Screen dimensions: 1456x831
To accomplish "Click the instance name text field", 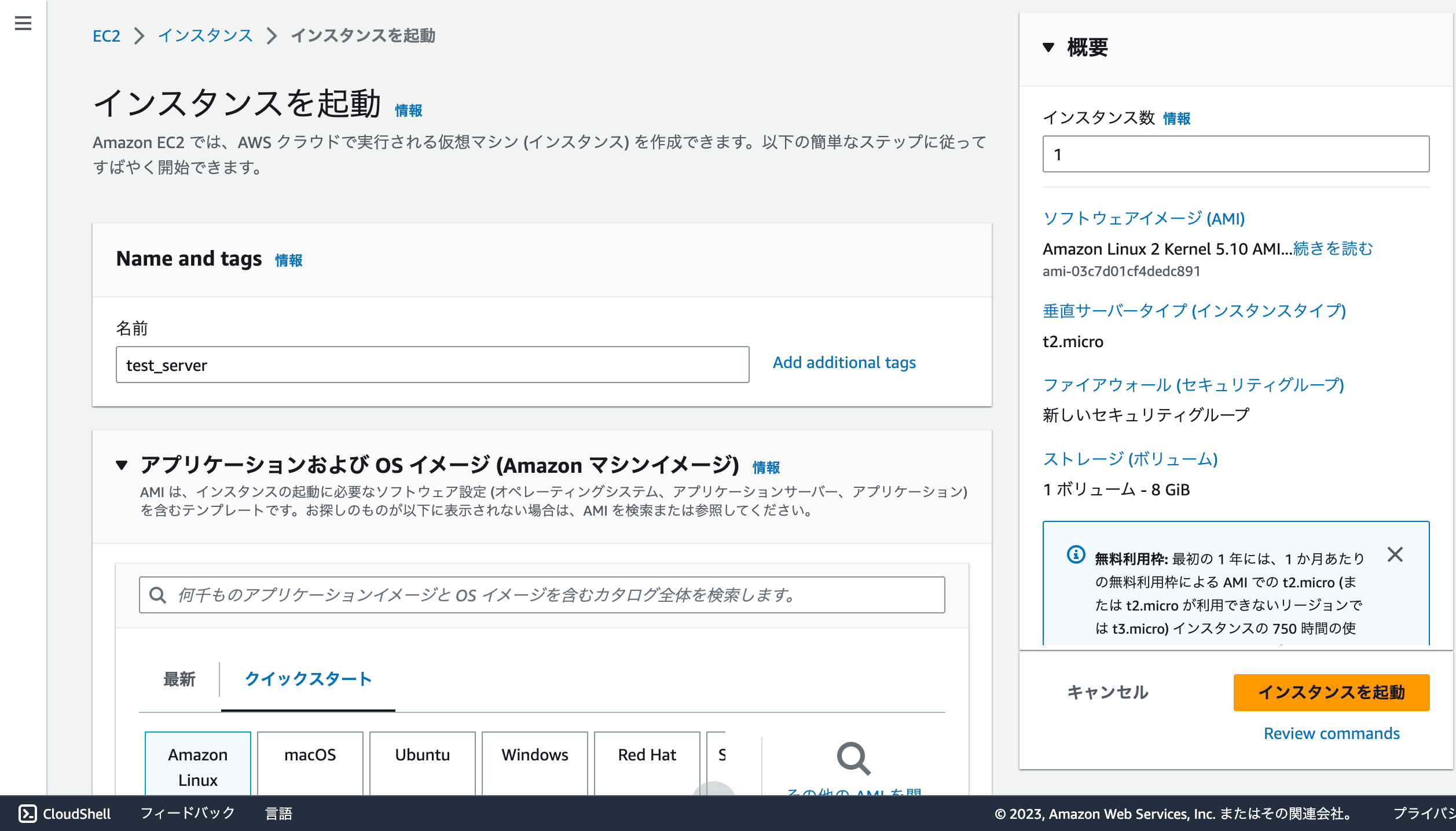I will [432, 365].
